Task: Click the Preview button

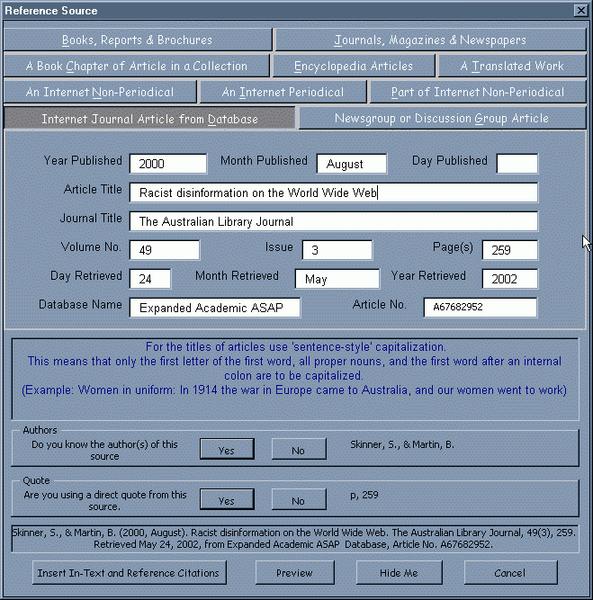Action: pyautogui.click(x=295, y=572)
